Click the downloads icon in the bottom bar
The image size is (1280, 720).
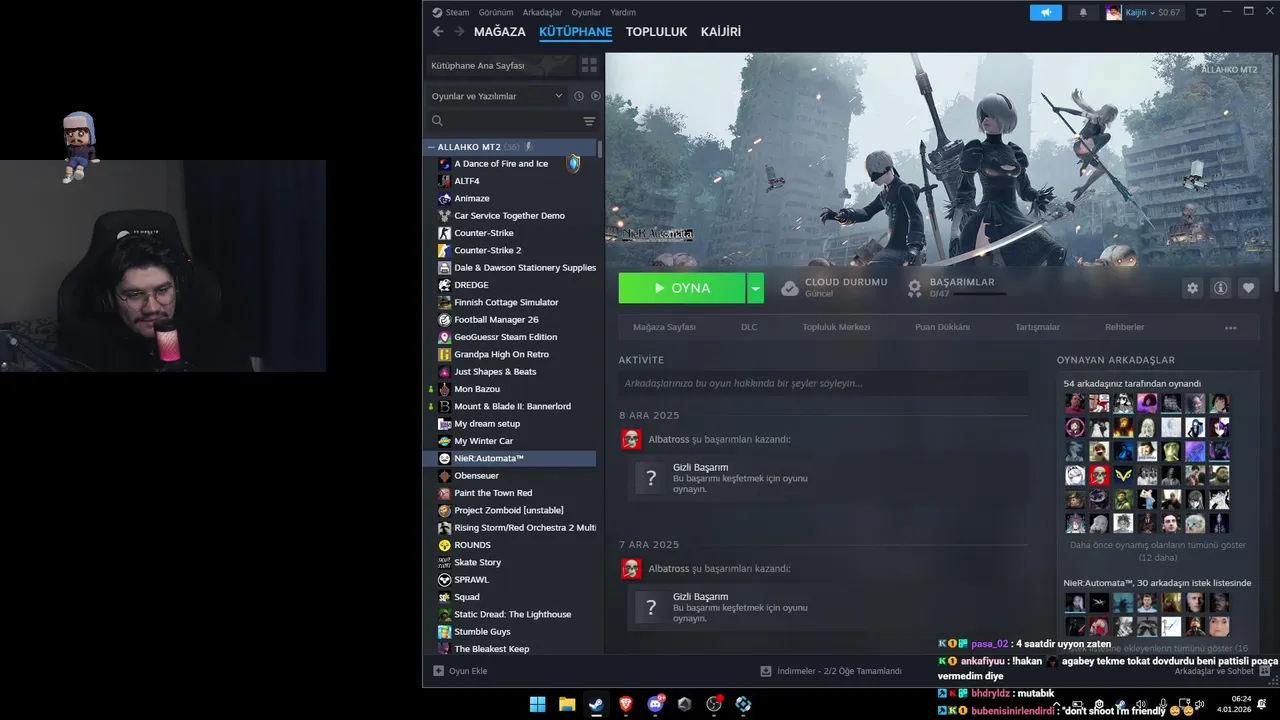[766, 671]
